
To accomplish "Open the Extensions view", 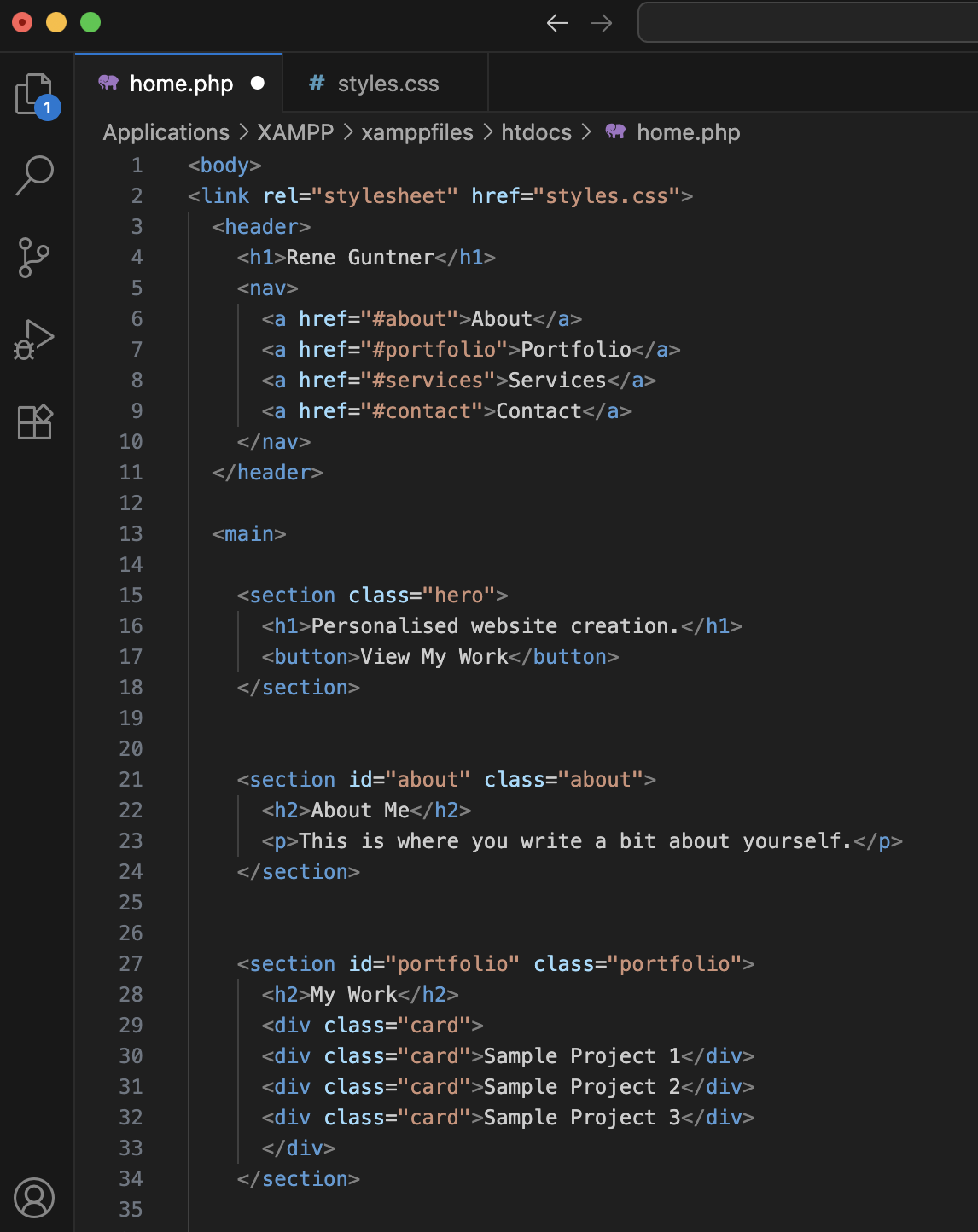I will [x=34, y=421].
